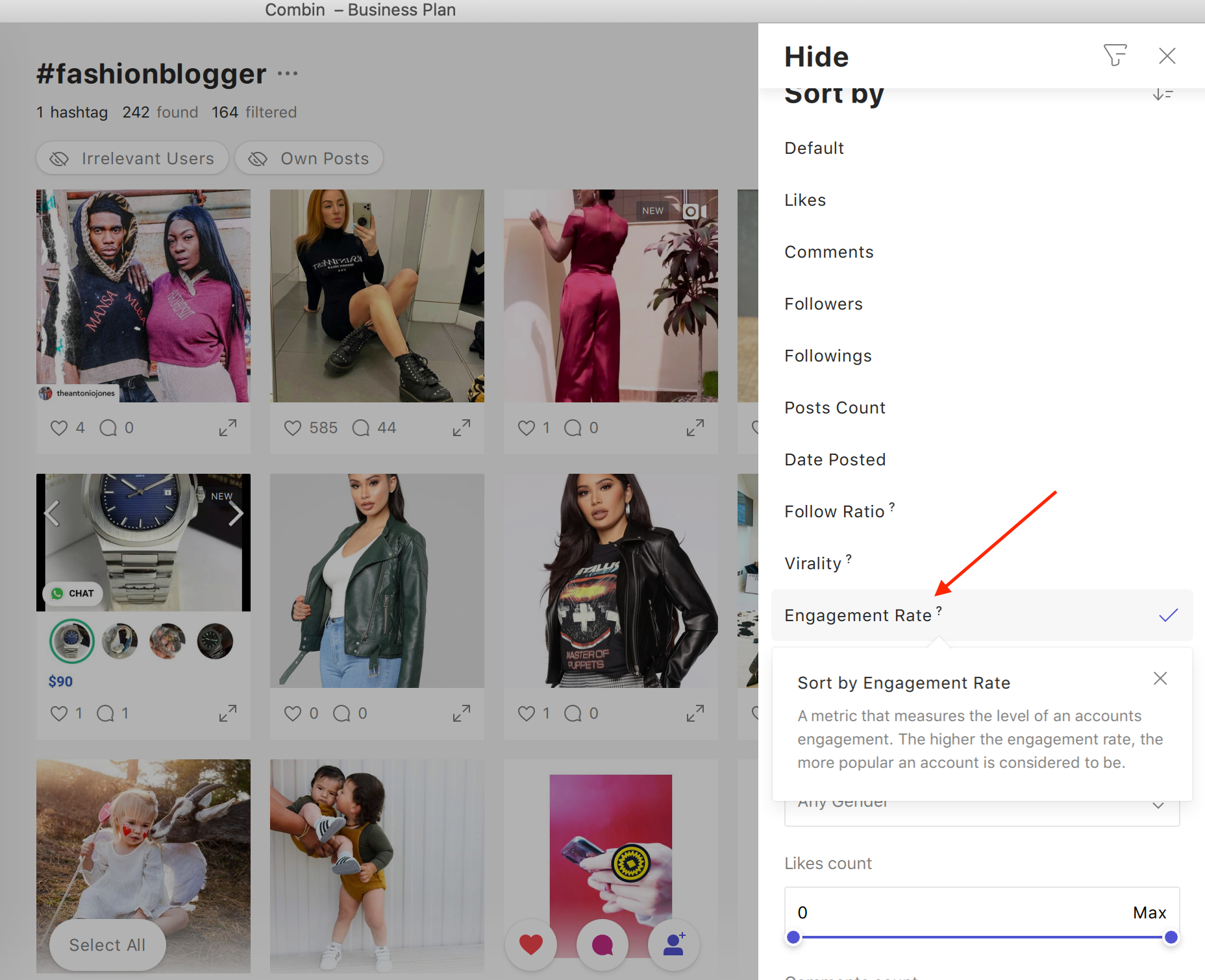The width and height of the screenshot is (1205, 980).
Task: Toggle the Own Posts hide filter
Action: [309, 158]
